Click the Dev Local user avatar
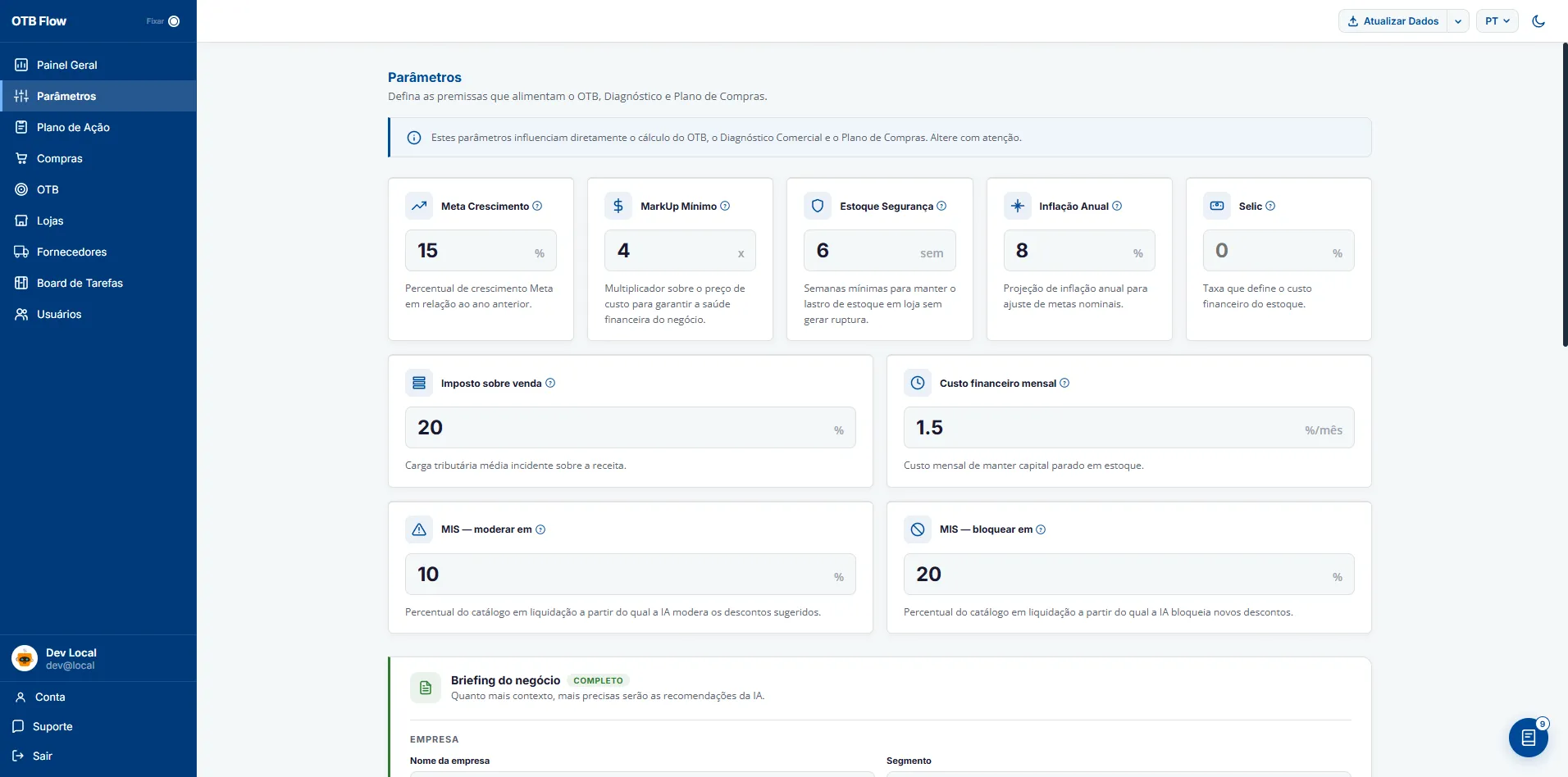 click(x=25, y=658)
